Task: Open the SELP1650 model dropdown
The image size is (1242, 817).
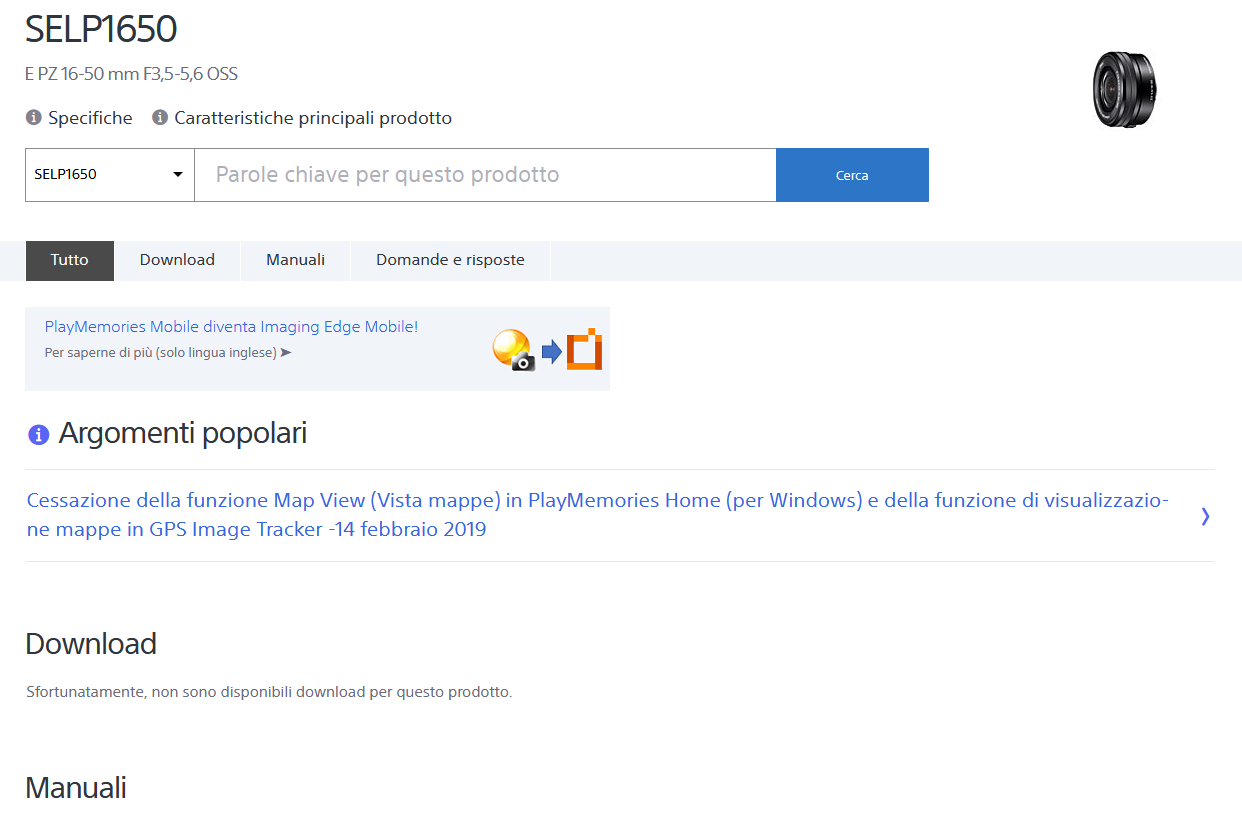Action: (110, 175)
